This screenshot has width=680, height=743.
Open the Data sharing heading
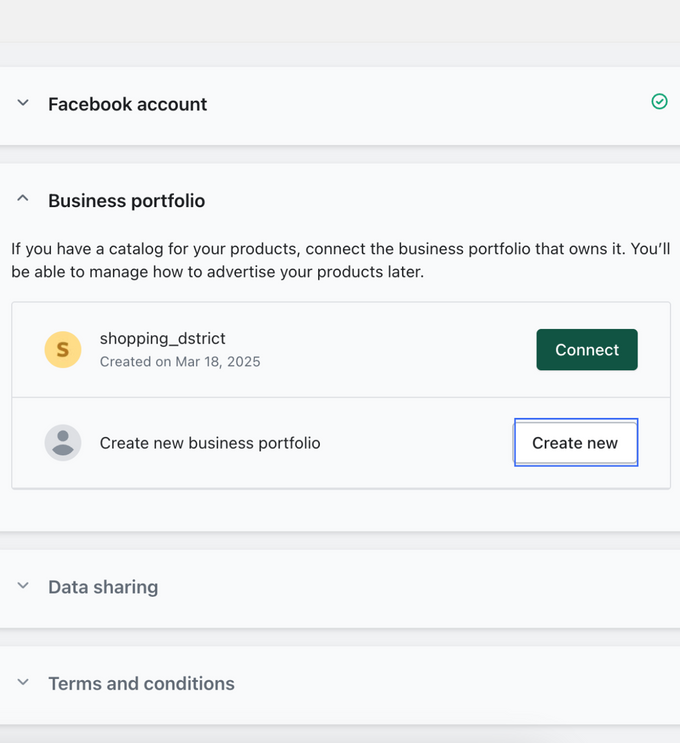pyautogui.click(x=103, y=587)
